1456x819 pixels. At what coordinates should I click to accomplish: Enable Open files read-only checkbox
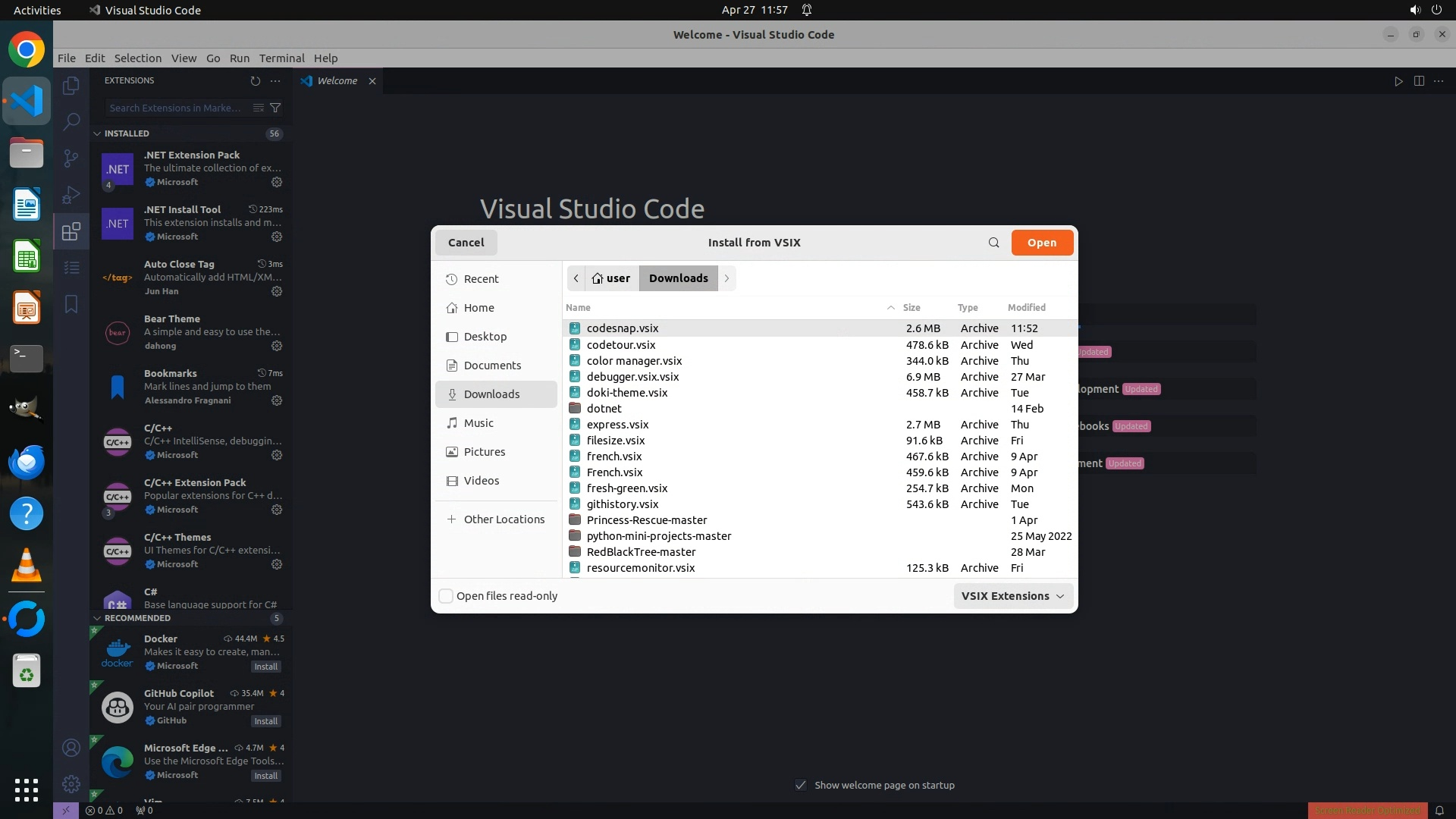click(446, 596)
